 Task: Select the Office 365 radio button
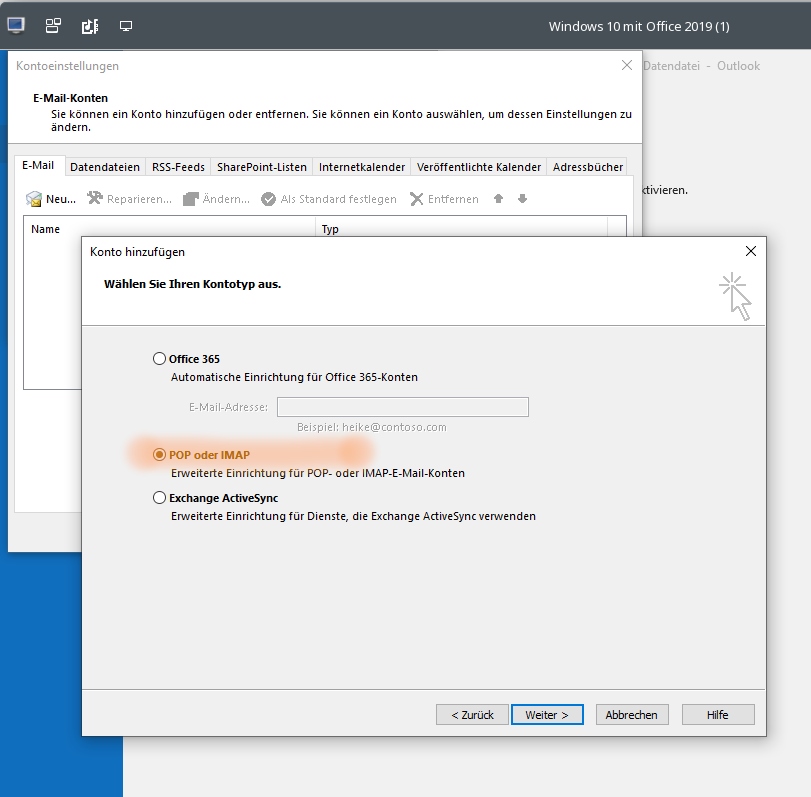click(x=159, y=358)
